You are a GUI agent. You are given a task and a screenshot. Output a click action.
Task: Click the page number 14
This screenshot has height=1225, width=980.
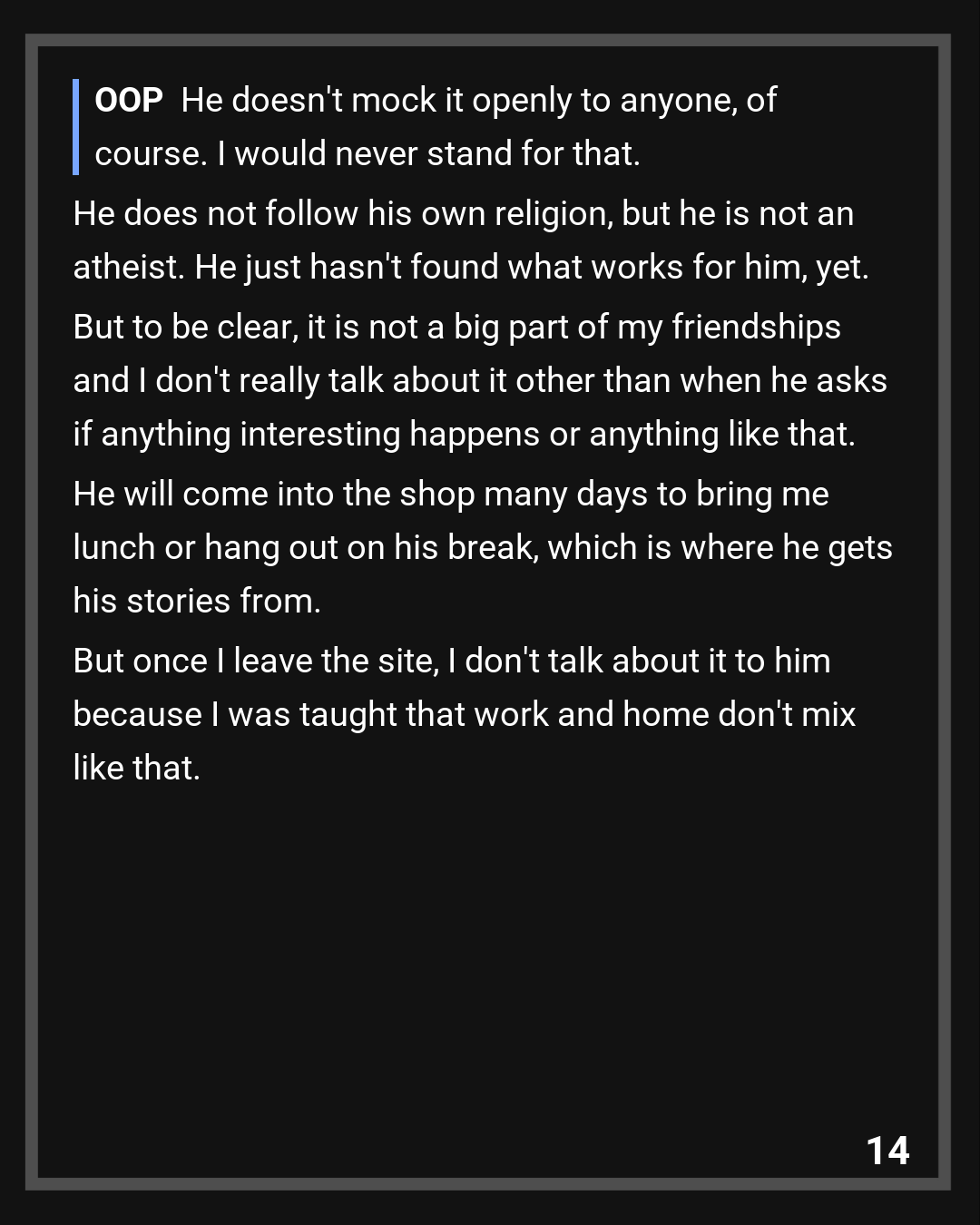click(887, 1151)
